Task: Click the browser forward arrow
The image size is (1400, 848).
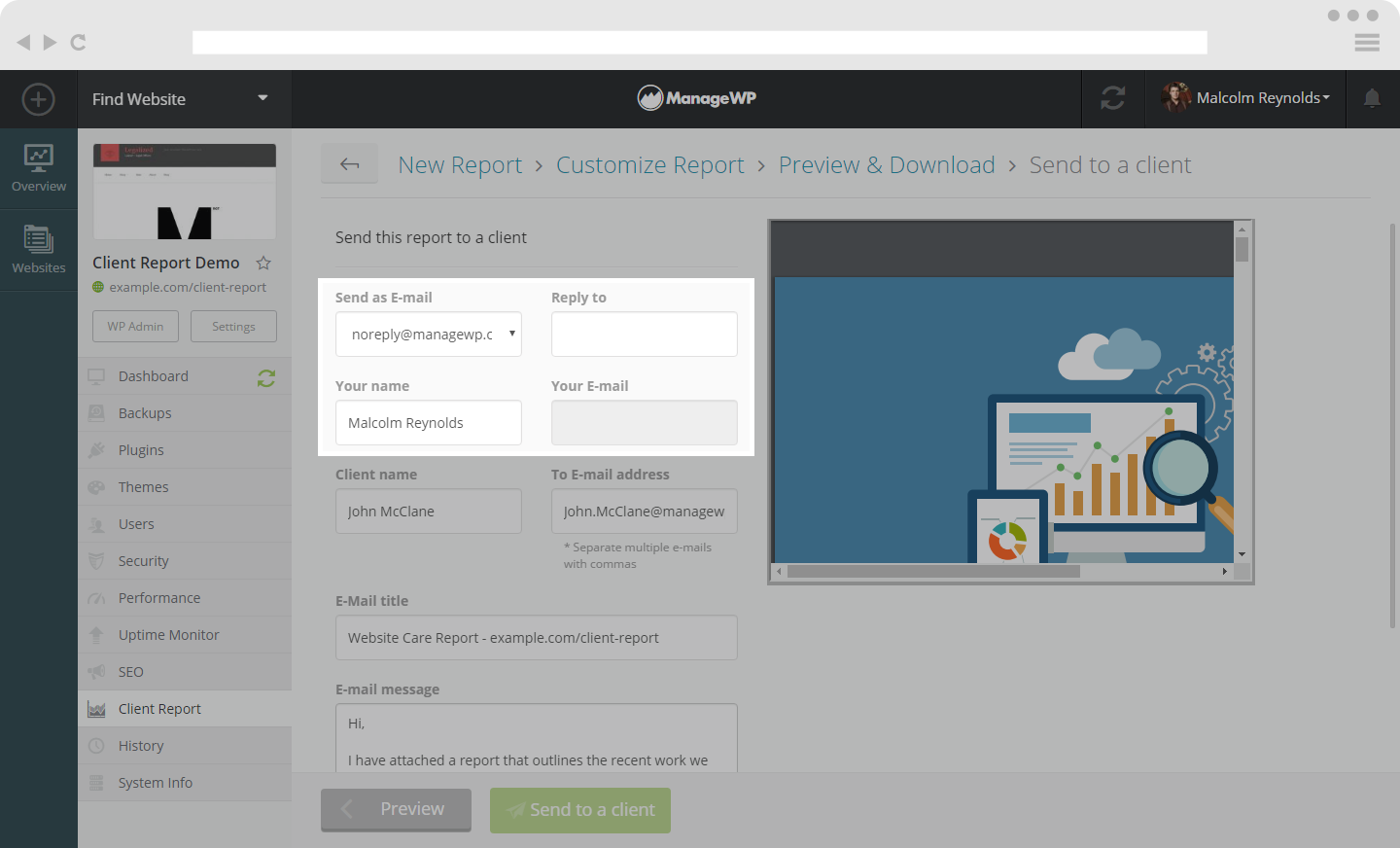Action: (x=50, y=42)
